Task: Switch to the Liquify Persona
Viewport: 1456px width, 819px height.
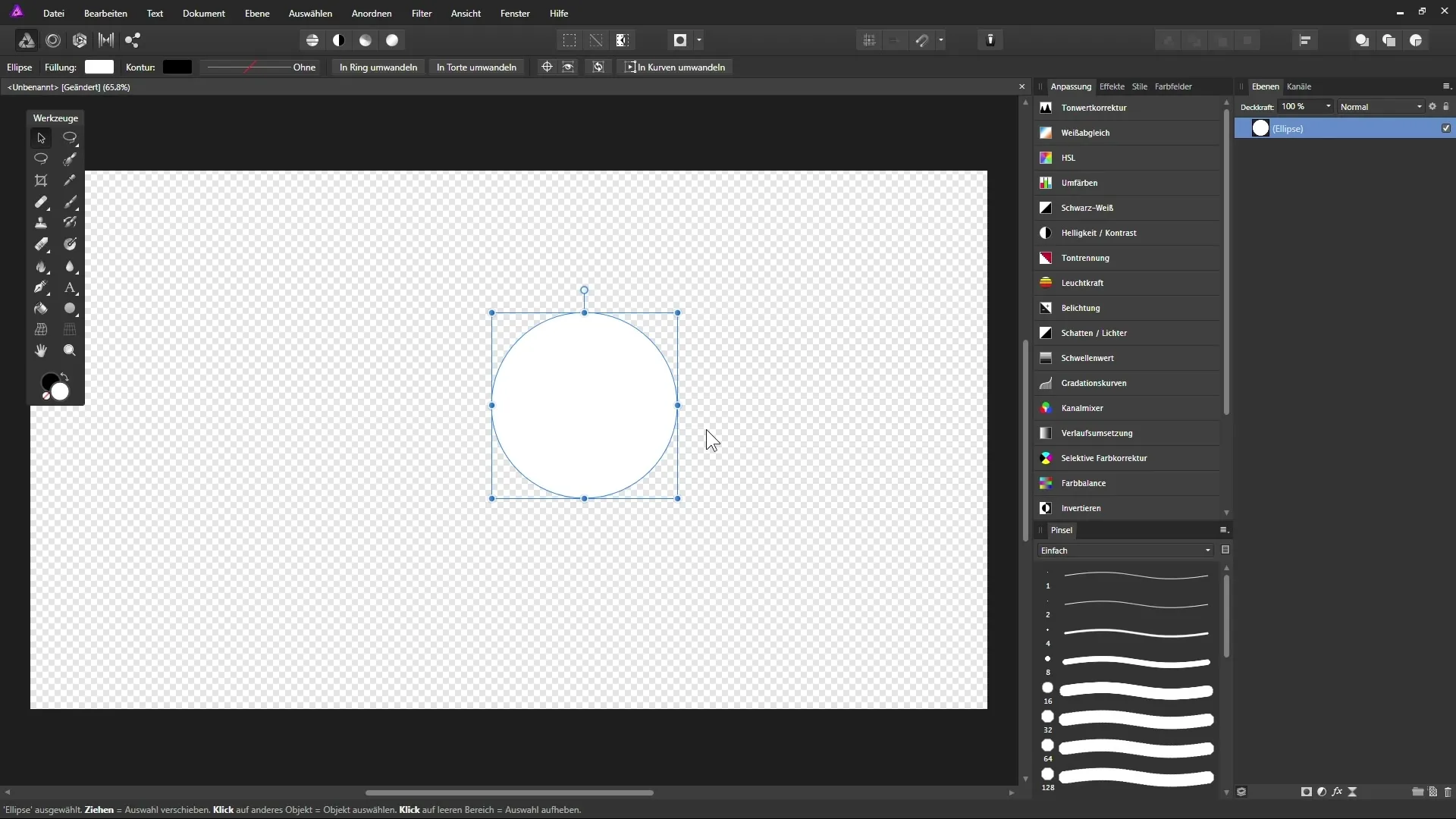Action: [x=53, y=40]
